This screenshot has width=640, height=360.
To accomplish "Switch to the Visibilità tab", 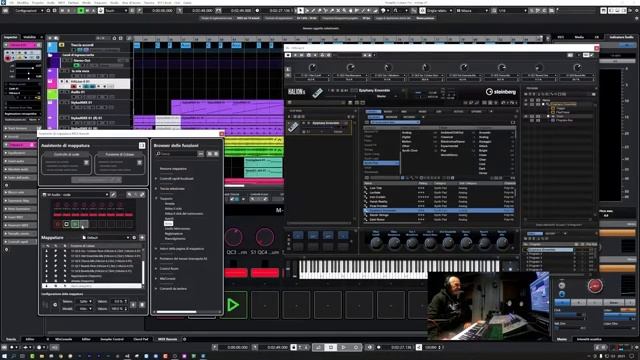I will click(29, 37).
